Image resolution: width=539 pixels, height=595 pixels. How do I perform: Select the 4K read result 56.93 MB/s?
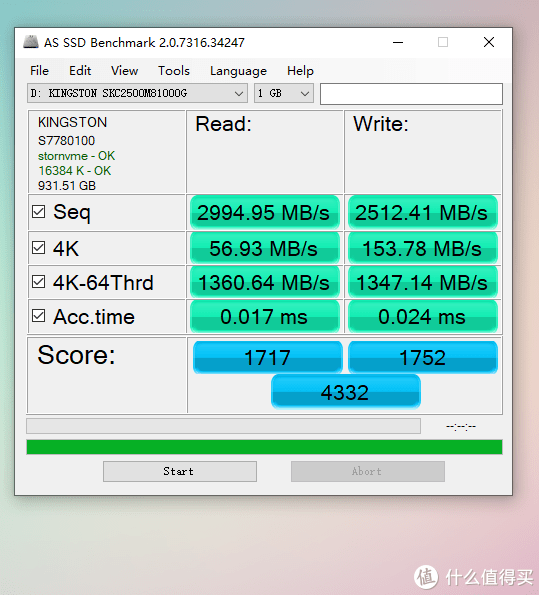coord(265,249)
